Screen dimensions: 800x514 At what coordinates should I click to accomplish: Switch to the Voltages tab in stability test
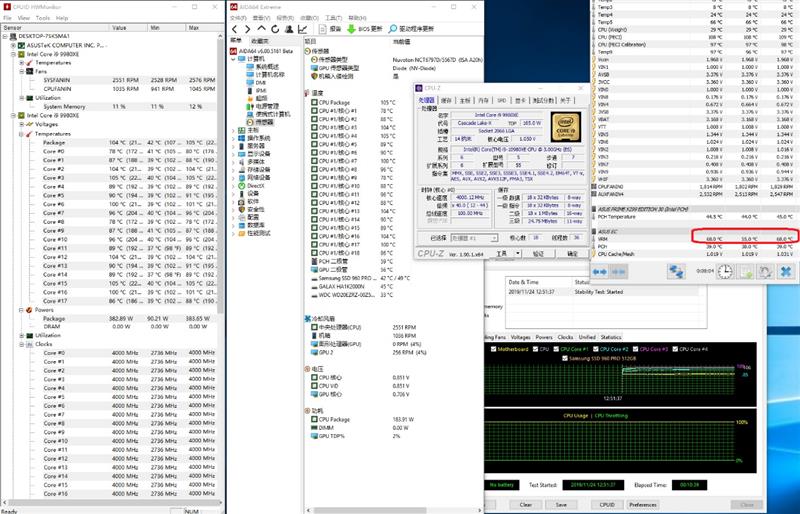point(520,337)
